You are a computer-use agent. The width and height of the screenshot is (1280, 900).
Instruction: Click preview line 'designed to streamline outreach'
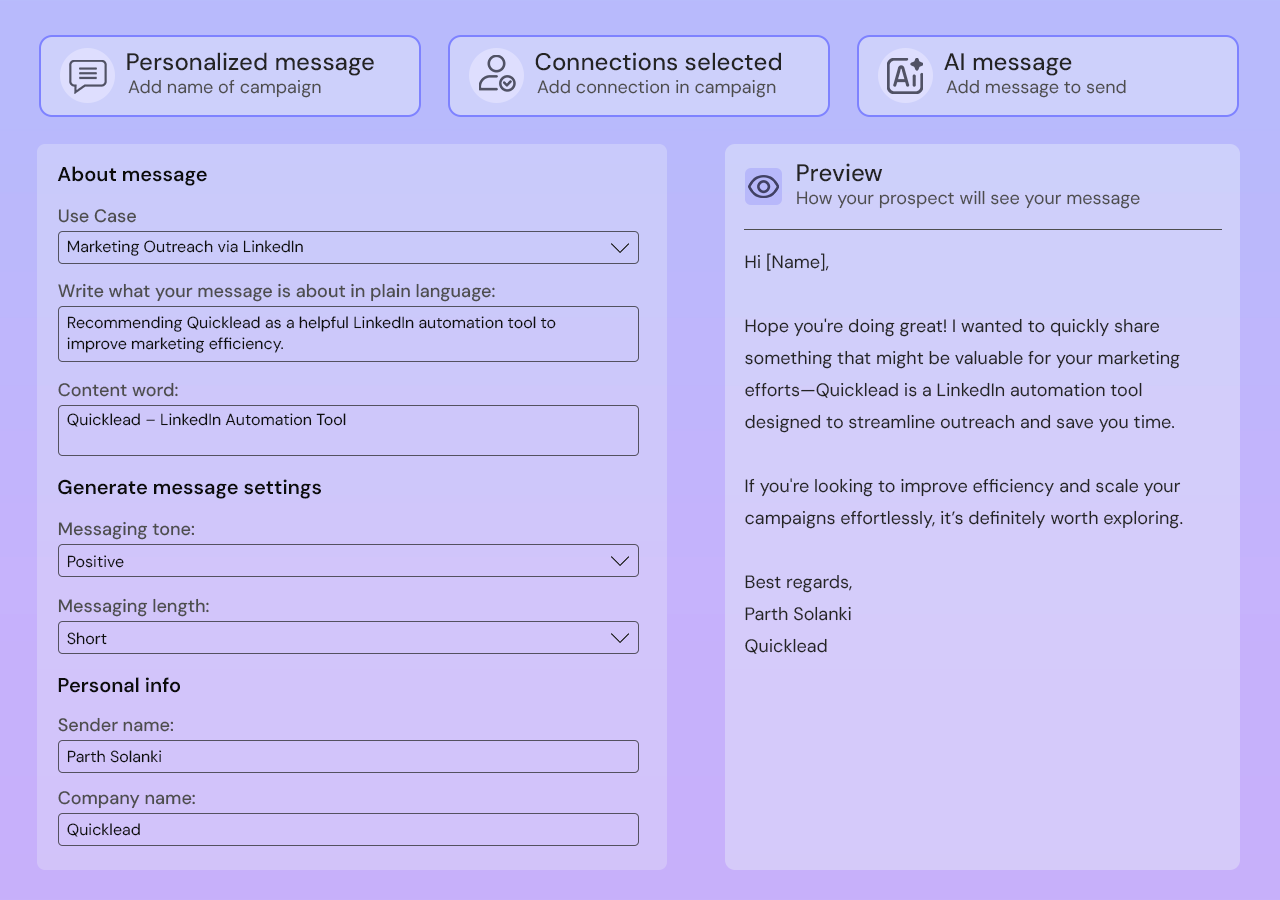pos(959,422)
